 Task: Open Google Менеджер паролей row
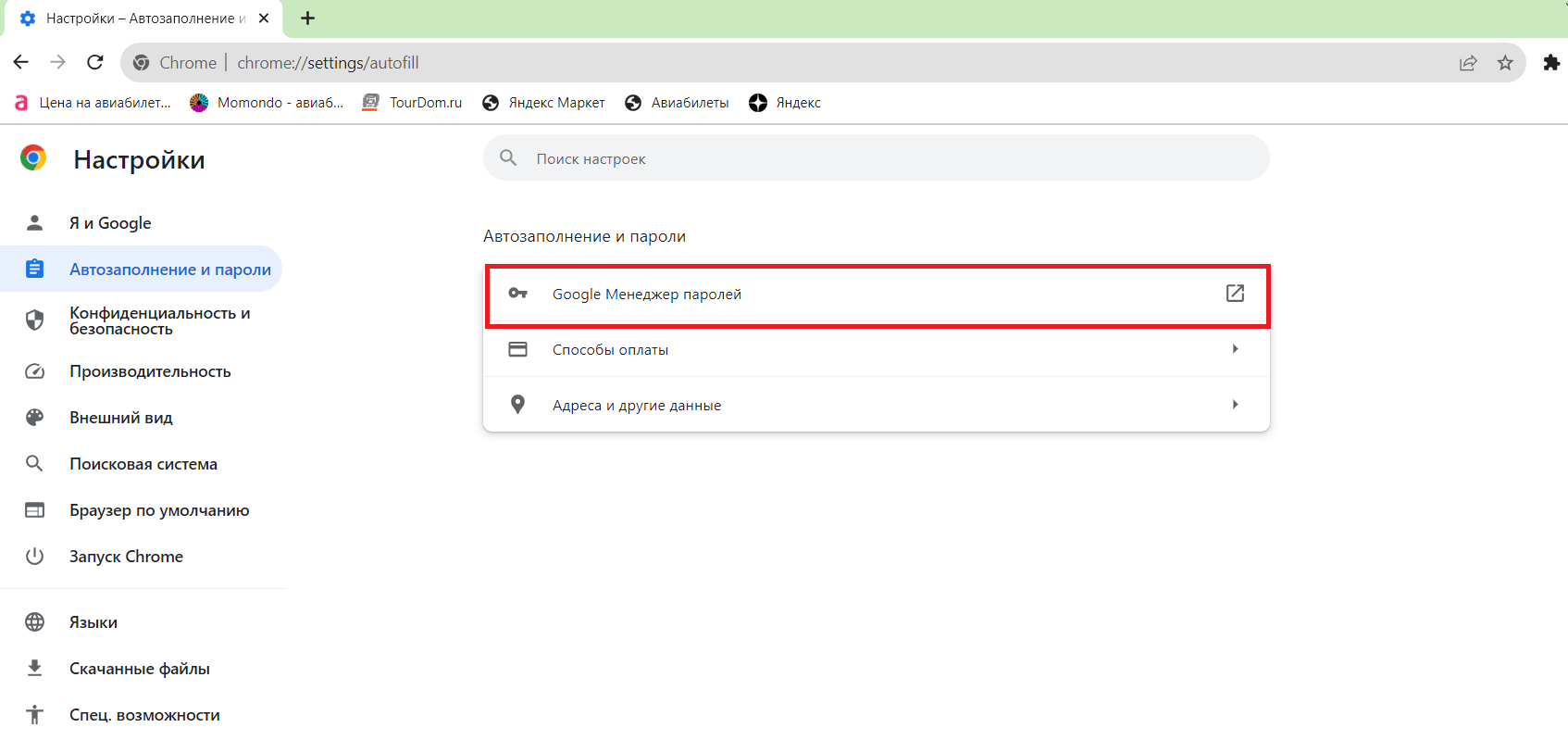(877, 294)
